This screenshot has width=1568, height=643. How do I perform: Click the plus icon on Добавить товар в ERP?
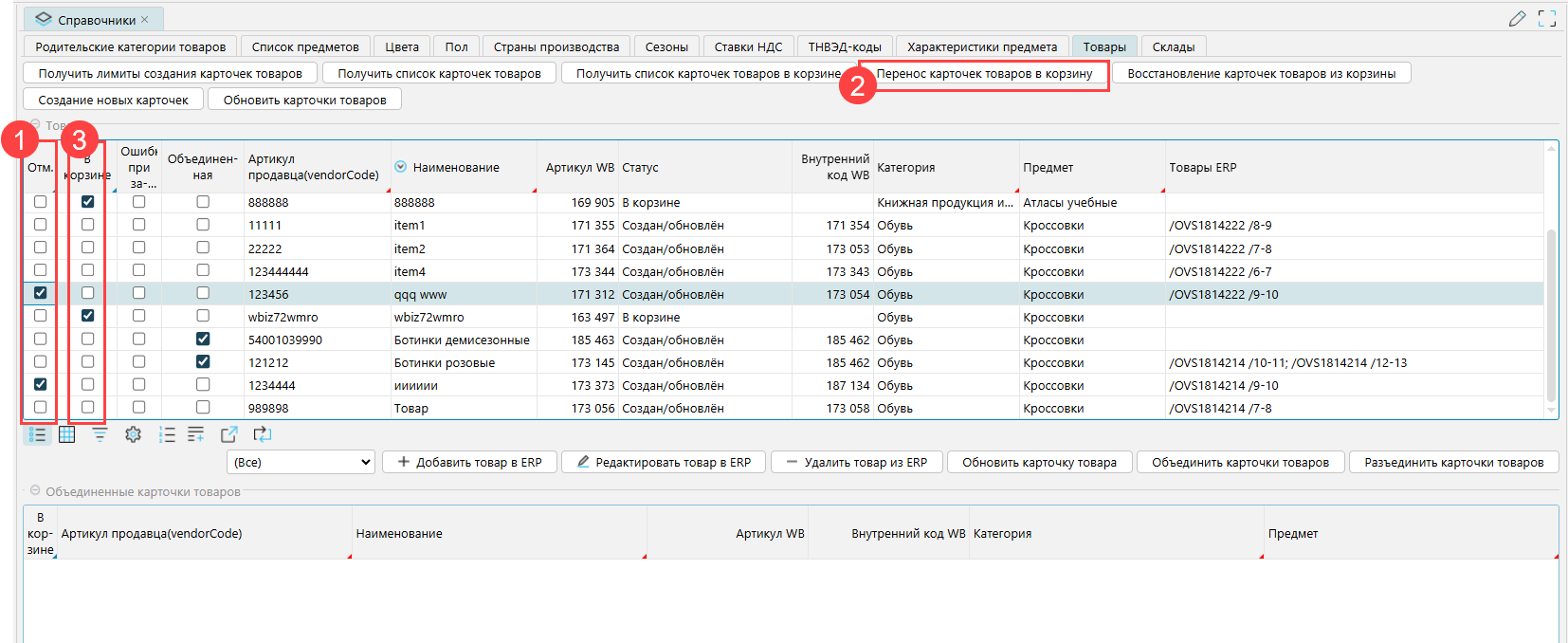(404, 462)
